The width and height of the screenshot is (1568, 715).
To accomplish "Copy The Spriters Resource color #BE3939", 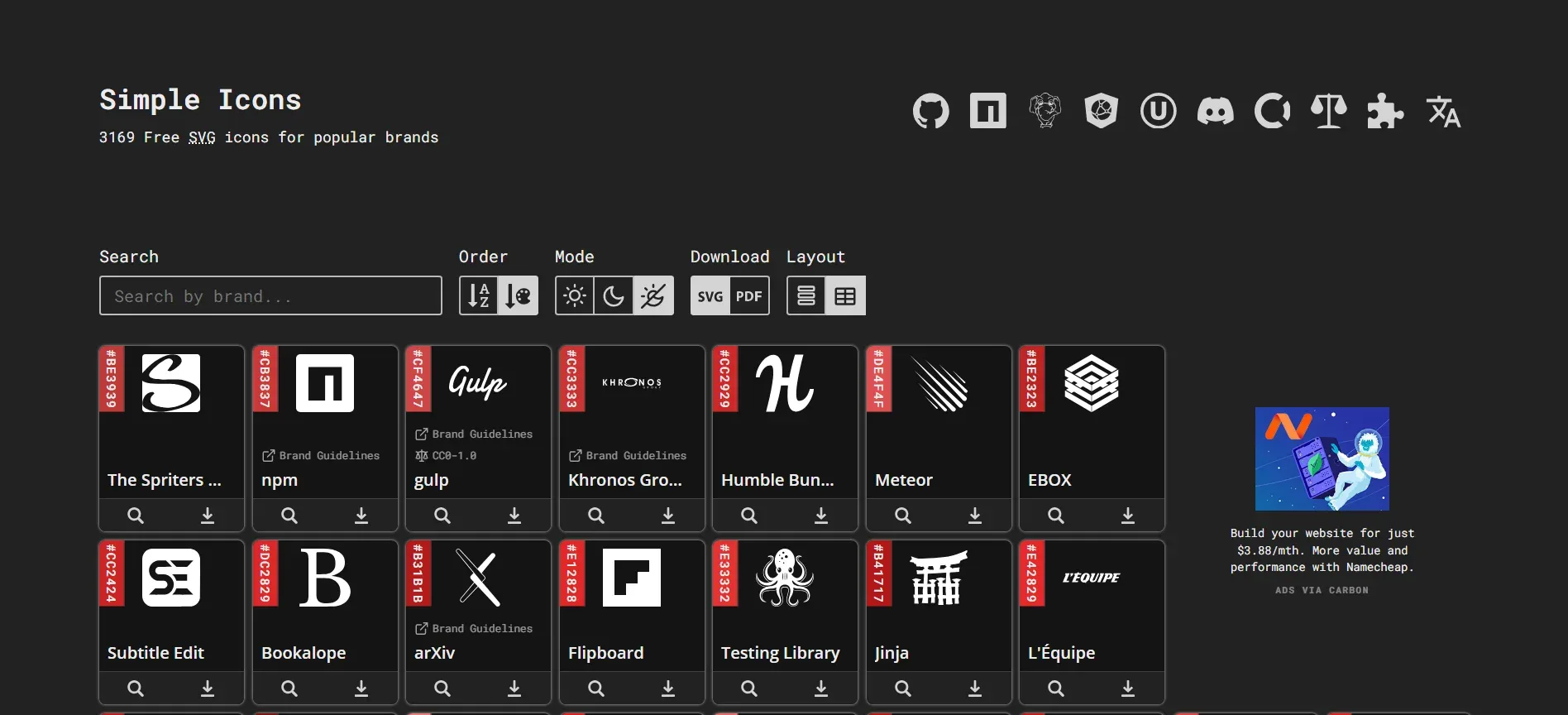I will tap(112, 379).
